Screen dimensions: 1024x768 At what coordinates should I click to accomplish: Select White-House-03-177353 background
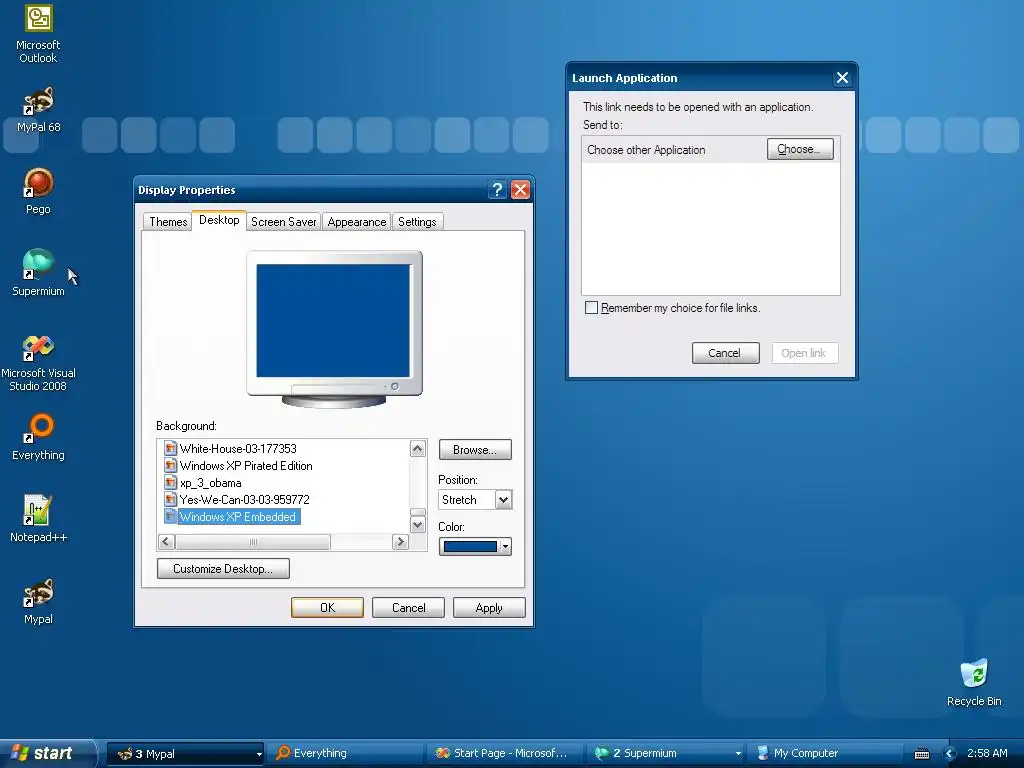238,449
